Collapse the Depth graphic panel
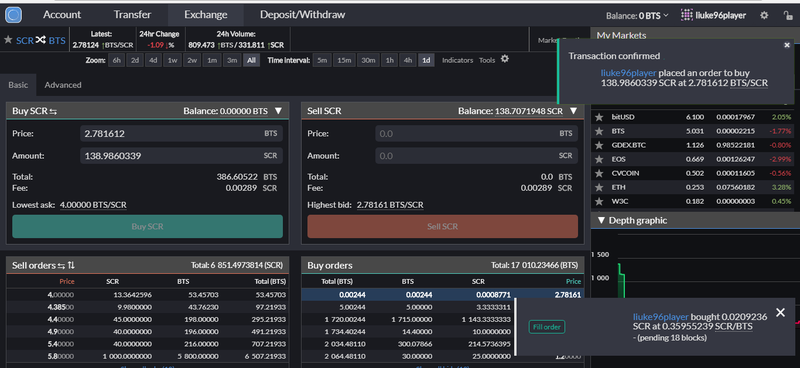This screenshot has width=800, height=368. coord(601,220)
